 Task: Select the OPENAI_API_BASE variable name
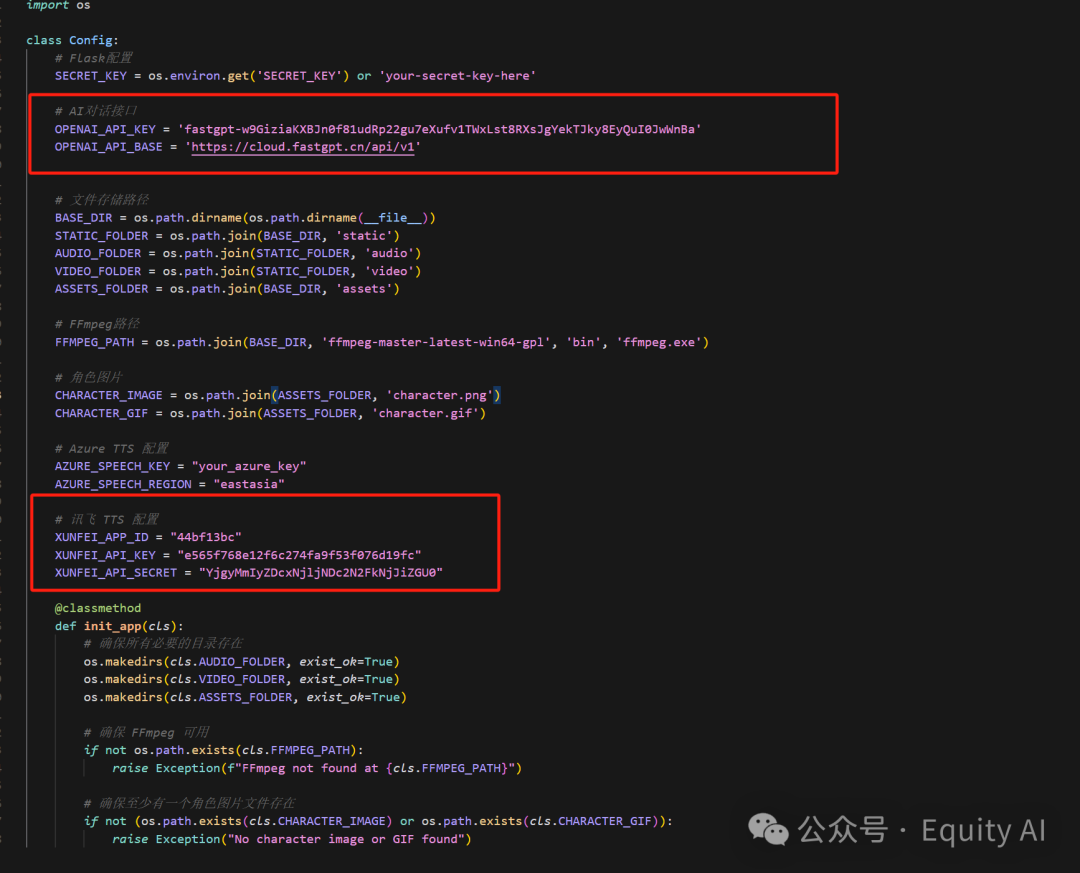coord(109,147)
